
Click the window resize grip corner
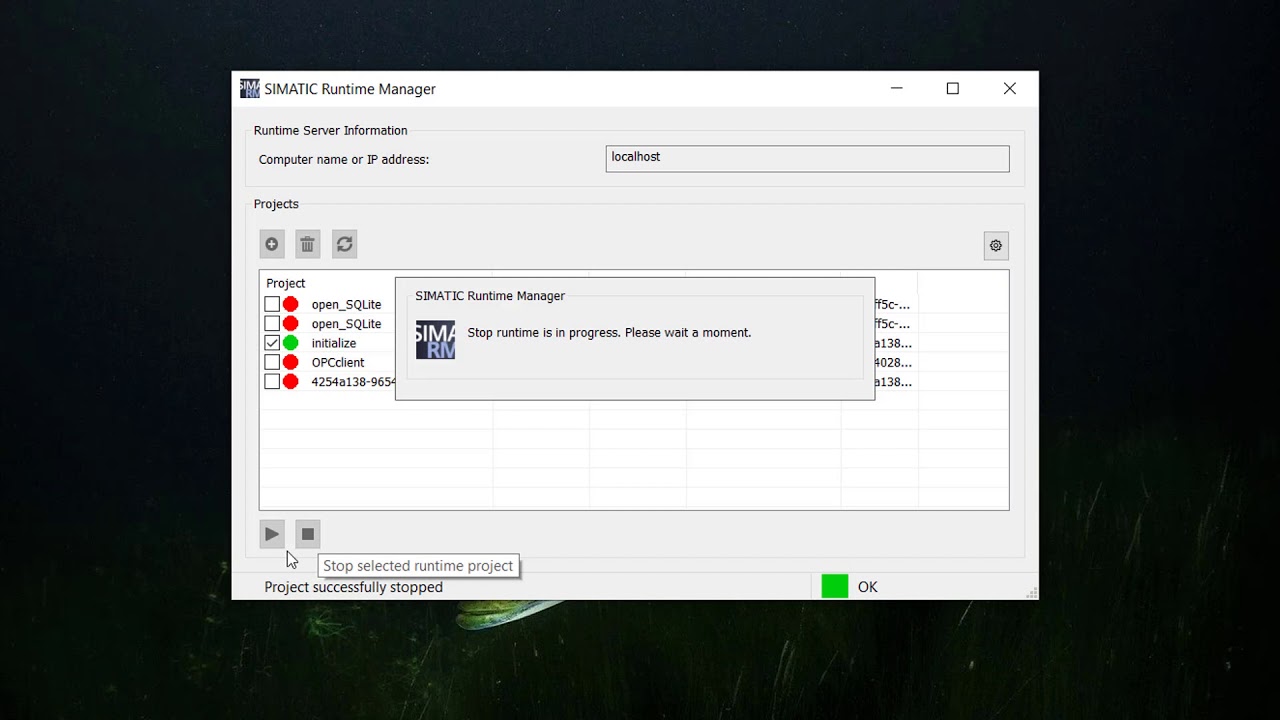point(1031,593)
